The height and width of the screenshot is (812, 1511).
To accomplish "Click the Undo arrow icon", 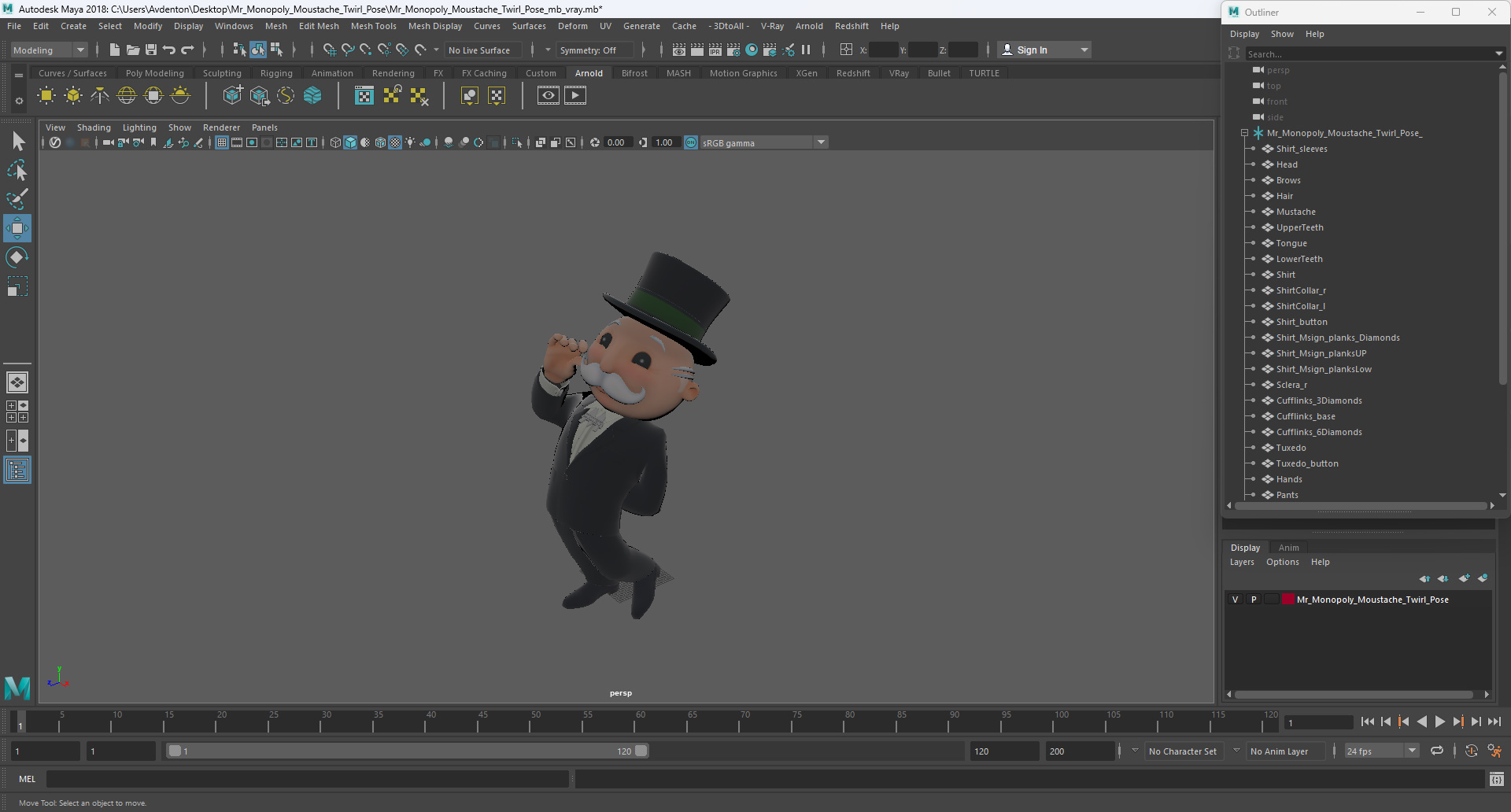I will 168,50.
